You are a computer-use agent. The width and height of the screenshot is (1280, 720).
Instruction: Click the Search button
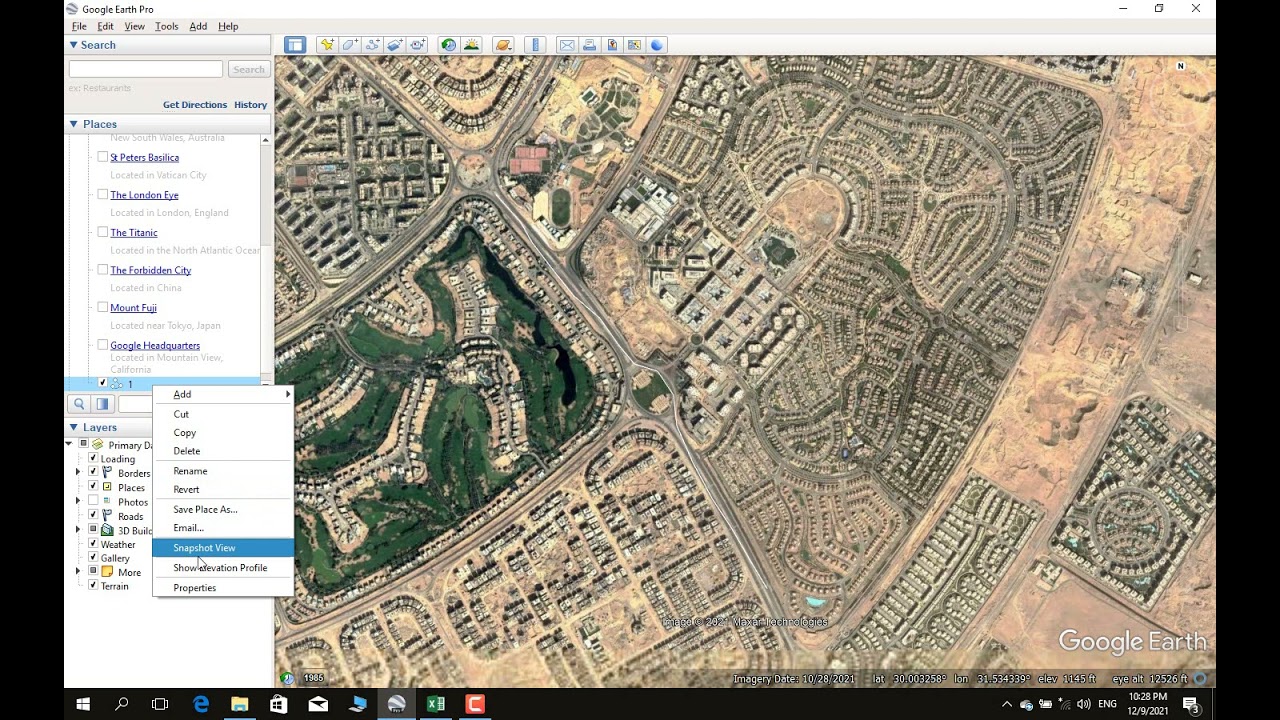(x=248, y=69)
